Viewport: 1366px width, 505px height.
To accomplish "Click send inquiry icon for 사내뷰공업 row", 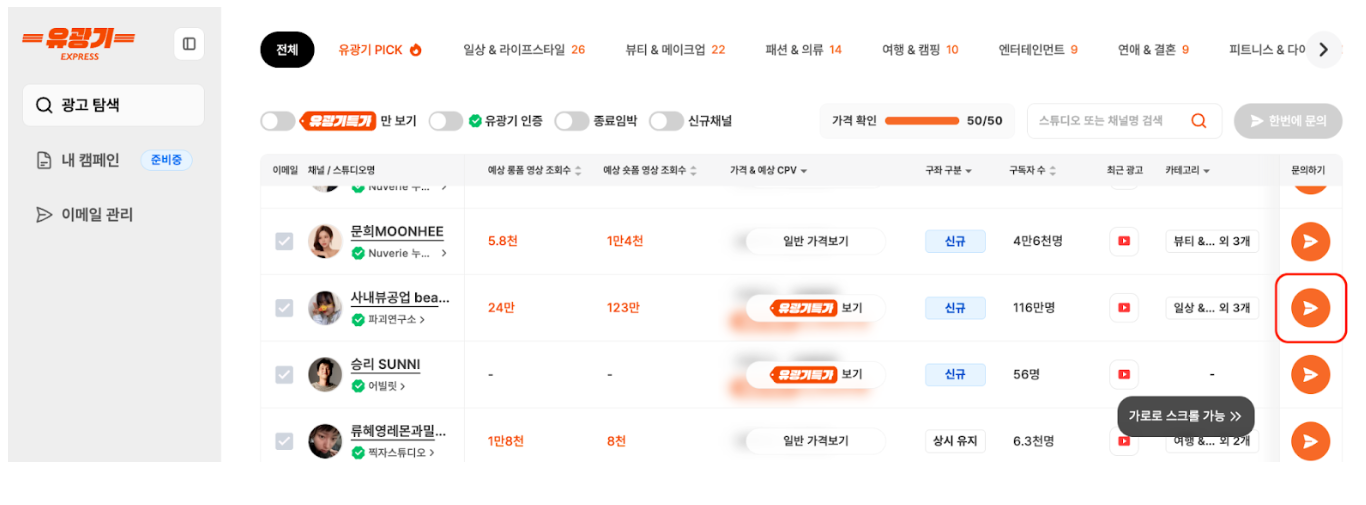I will tap(1310, 307).
